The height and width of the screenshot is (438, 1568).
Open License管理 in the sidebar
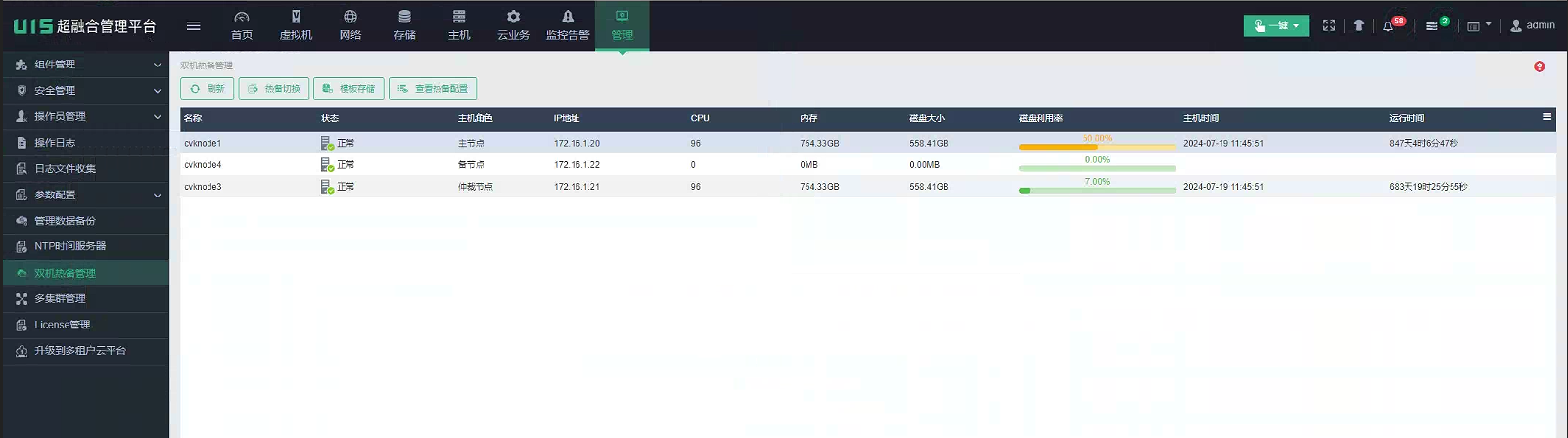pos(85,325)
